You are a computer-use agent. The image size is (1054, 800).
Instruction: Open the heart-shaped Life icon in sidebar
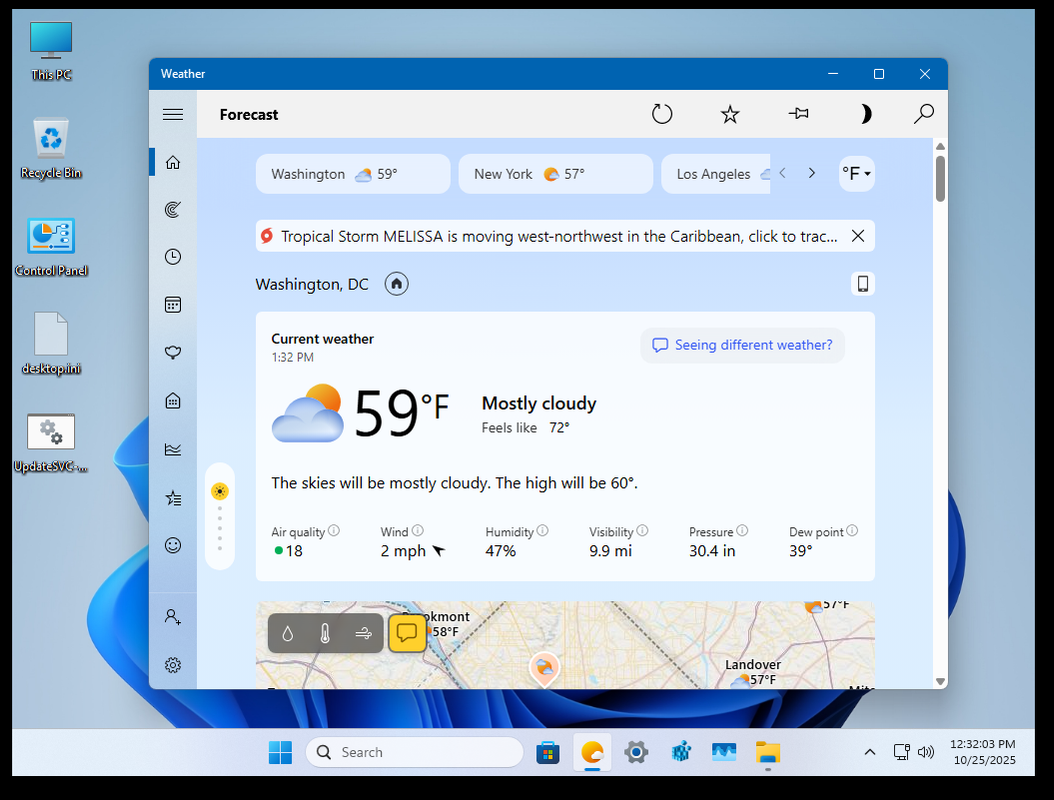pos(173,352)
